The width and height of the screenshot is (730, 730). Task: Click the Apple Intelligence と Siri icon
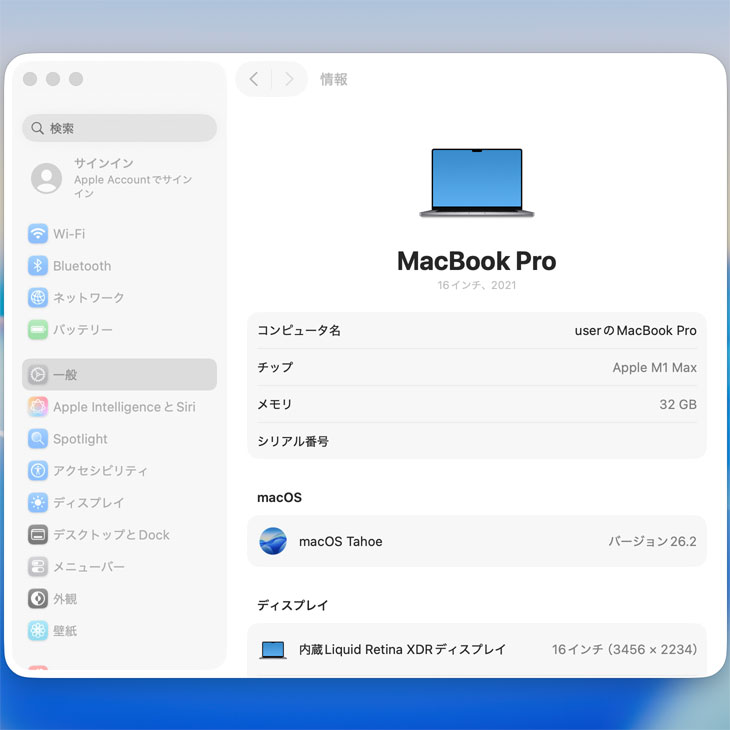(38, 407)
